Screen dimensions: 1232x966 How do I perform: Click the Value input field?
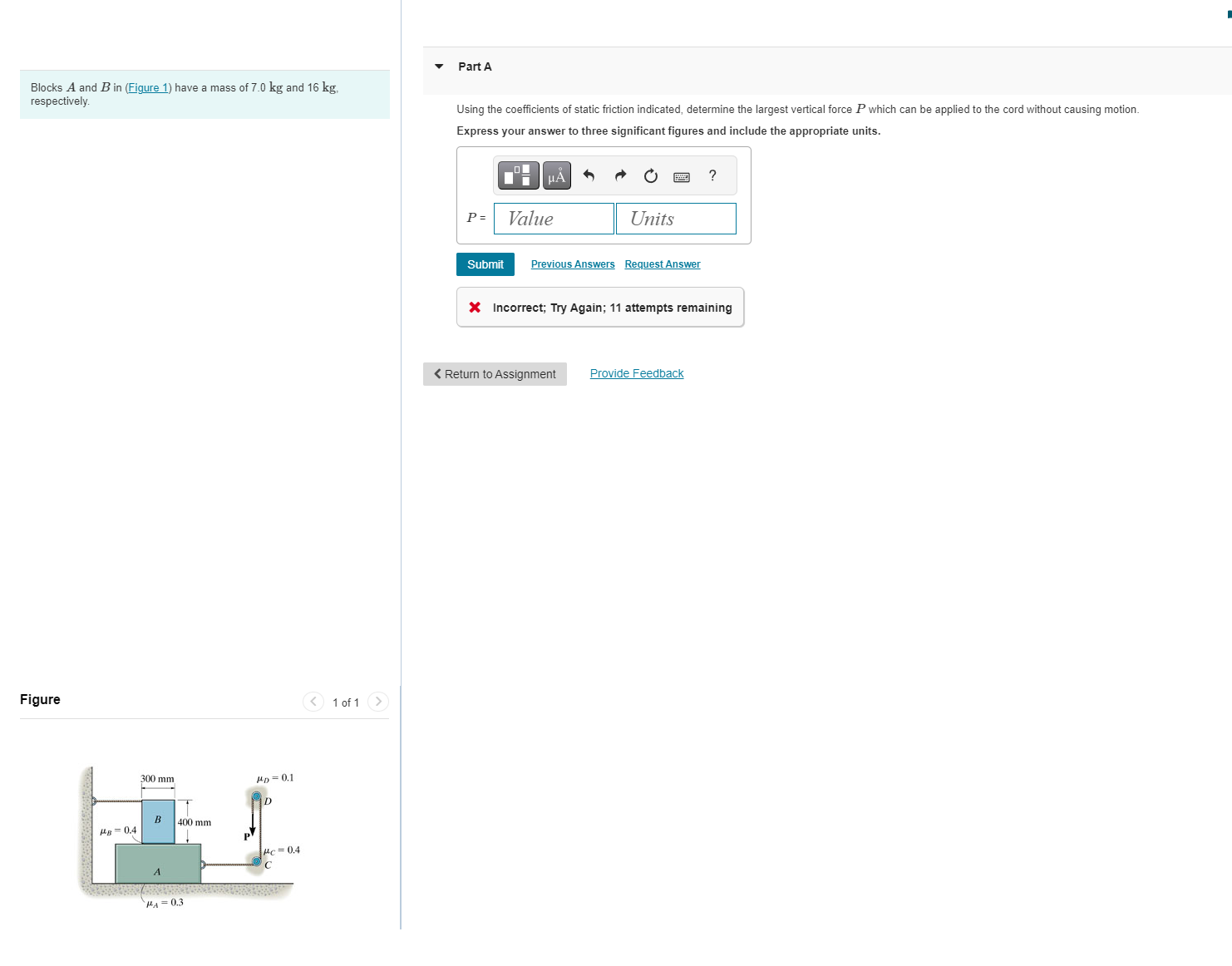tap(553, 218)
